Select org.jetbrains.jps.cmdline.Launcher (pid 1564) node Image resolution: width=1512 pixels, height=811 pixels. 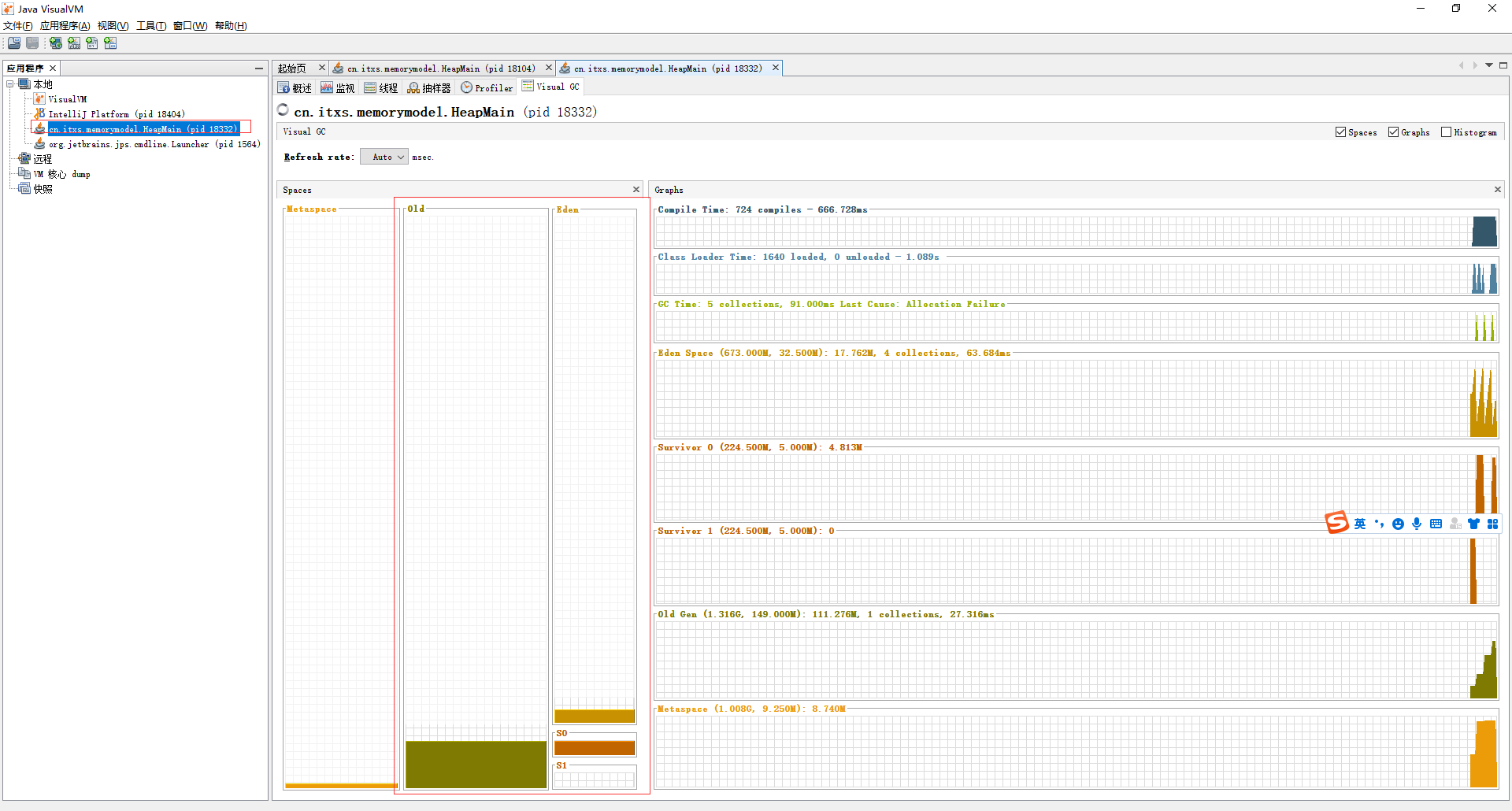point(154,144)
